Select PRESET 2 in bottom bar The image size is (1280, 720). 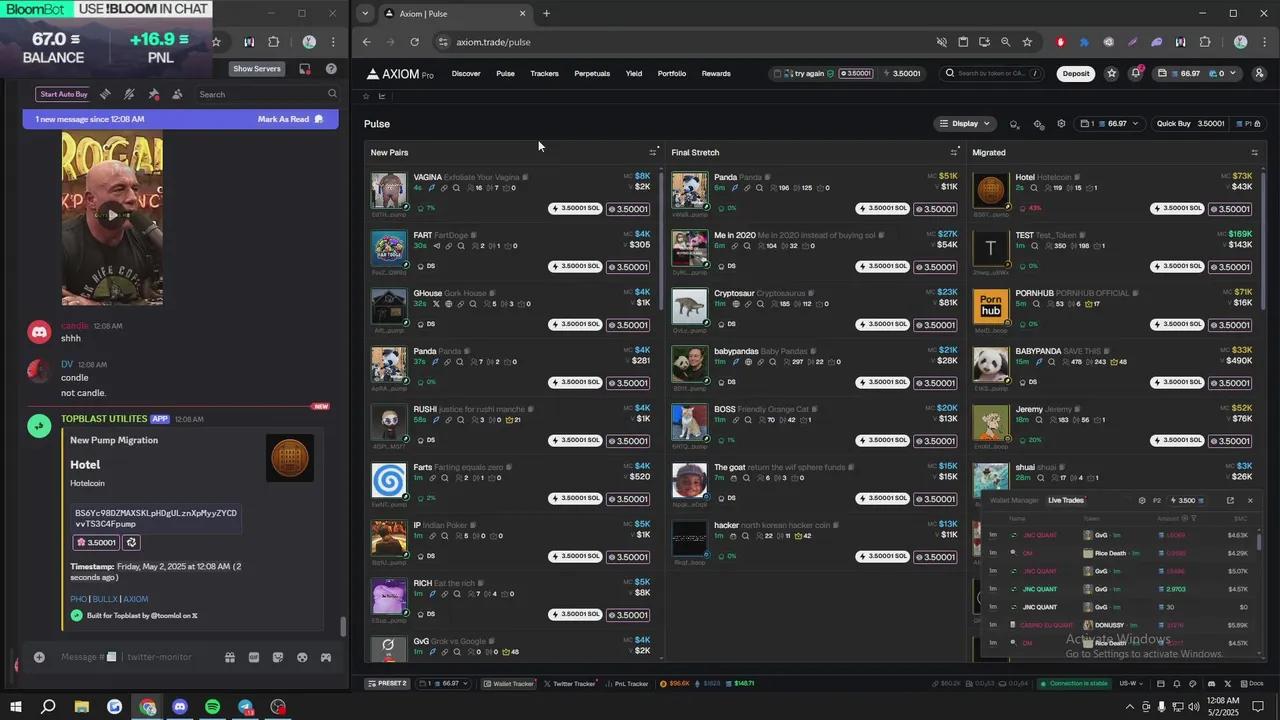[388, 684]
